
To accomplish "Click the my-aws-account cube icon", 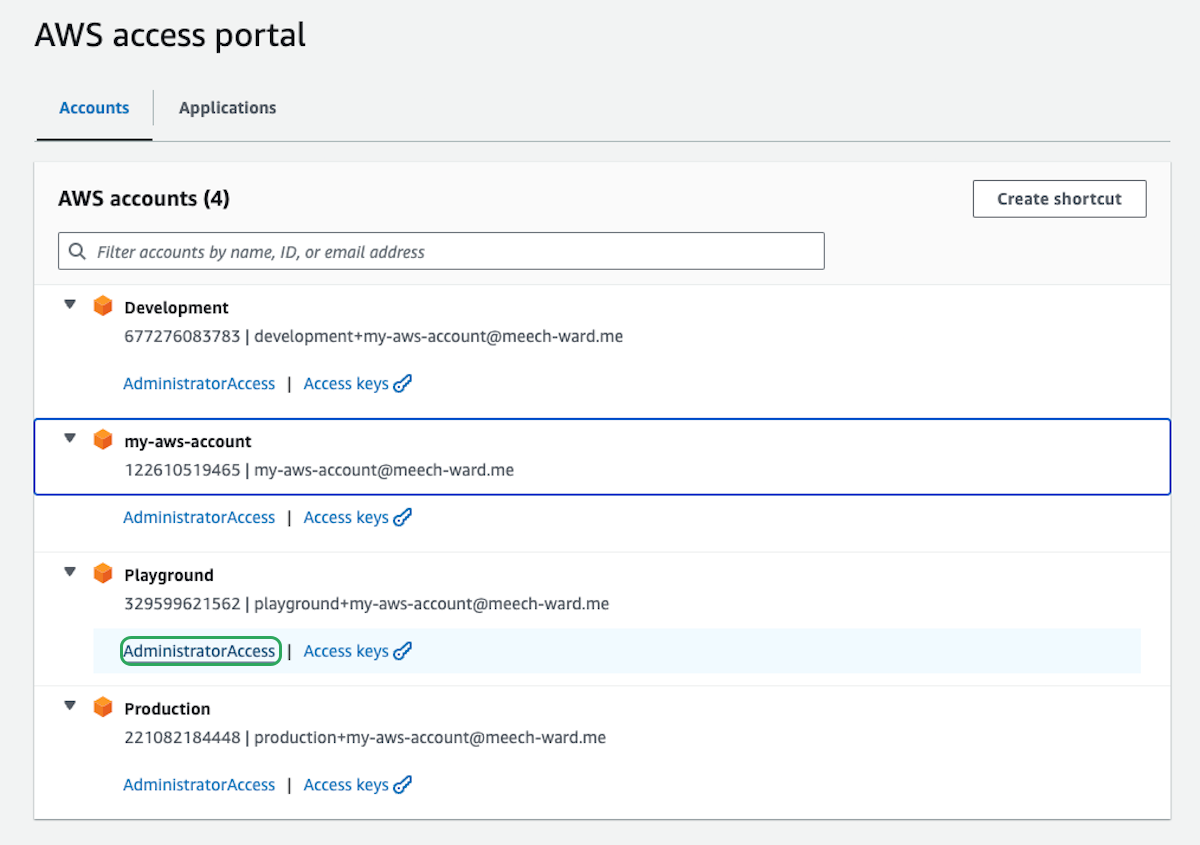I will 103,440.
